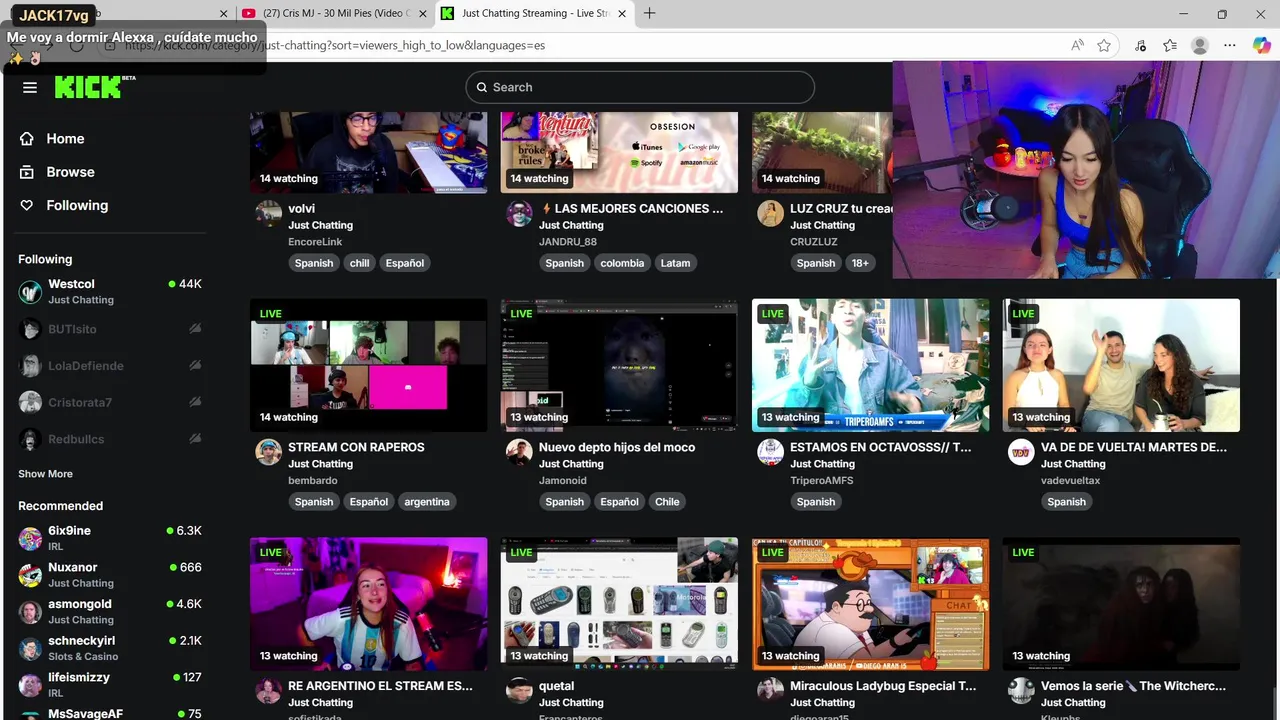Screen dimensions: 1280x720
Task: Open Miraculous Ladybug Especial thumbnail
Action: click(x=870, y=604)
